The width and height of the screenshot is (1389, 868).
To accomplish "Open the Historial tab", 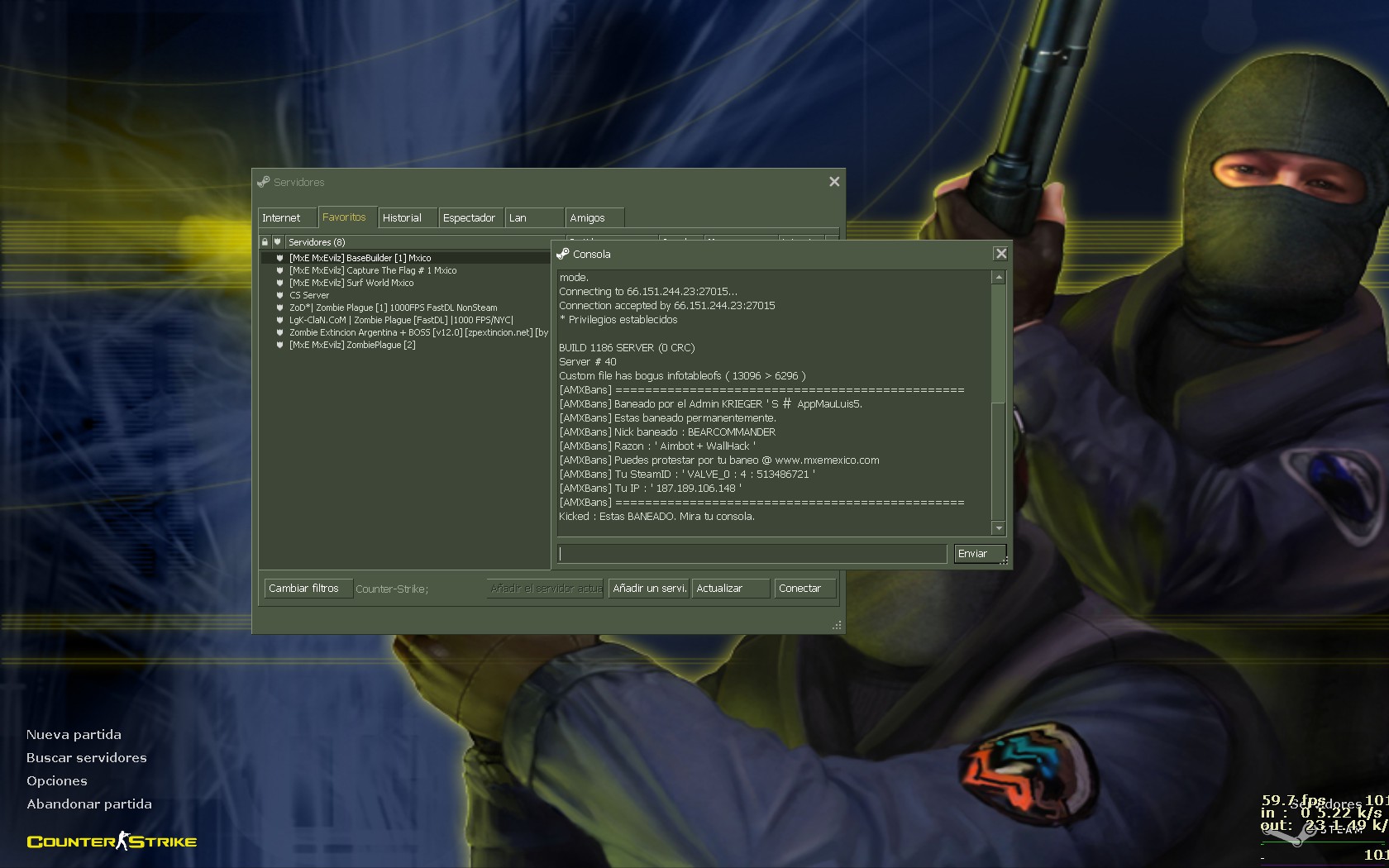I will (x=408, y=218).
